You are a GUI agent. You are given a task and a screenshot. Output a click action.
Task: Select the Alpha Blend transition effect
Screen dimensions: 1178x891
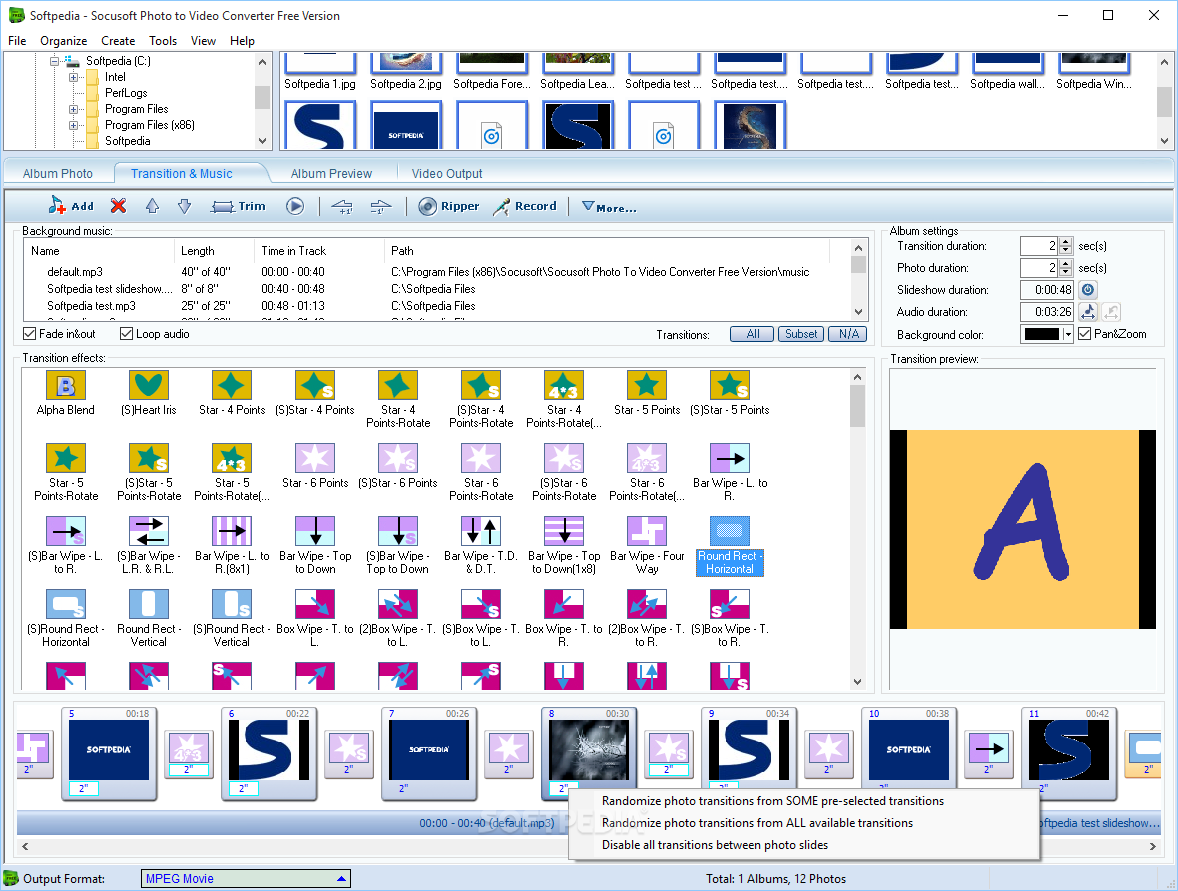pyautogui.click(x=65, y=394)
